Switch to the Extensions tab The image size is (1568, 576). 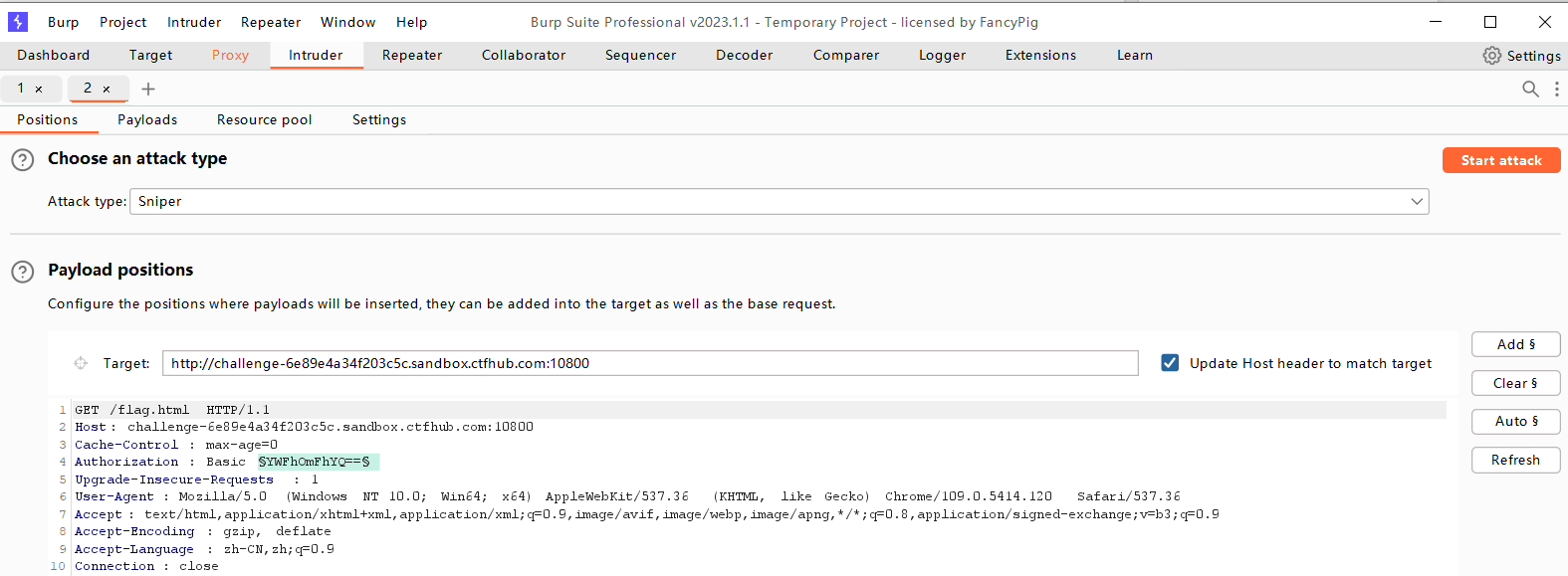coord(1040,56)
